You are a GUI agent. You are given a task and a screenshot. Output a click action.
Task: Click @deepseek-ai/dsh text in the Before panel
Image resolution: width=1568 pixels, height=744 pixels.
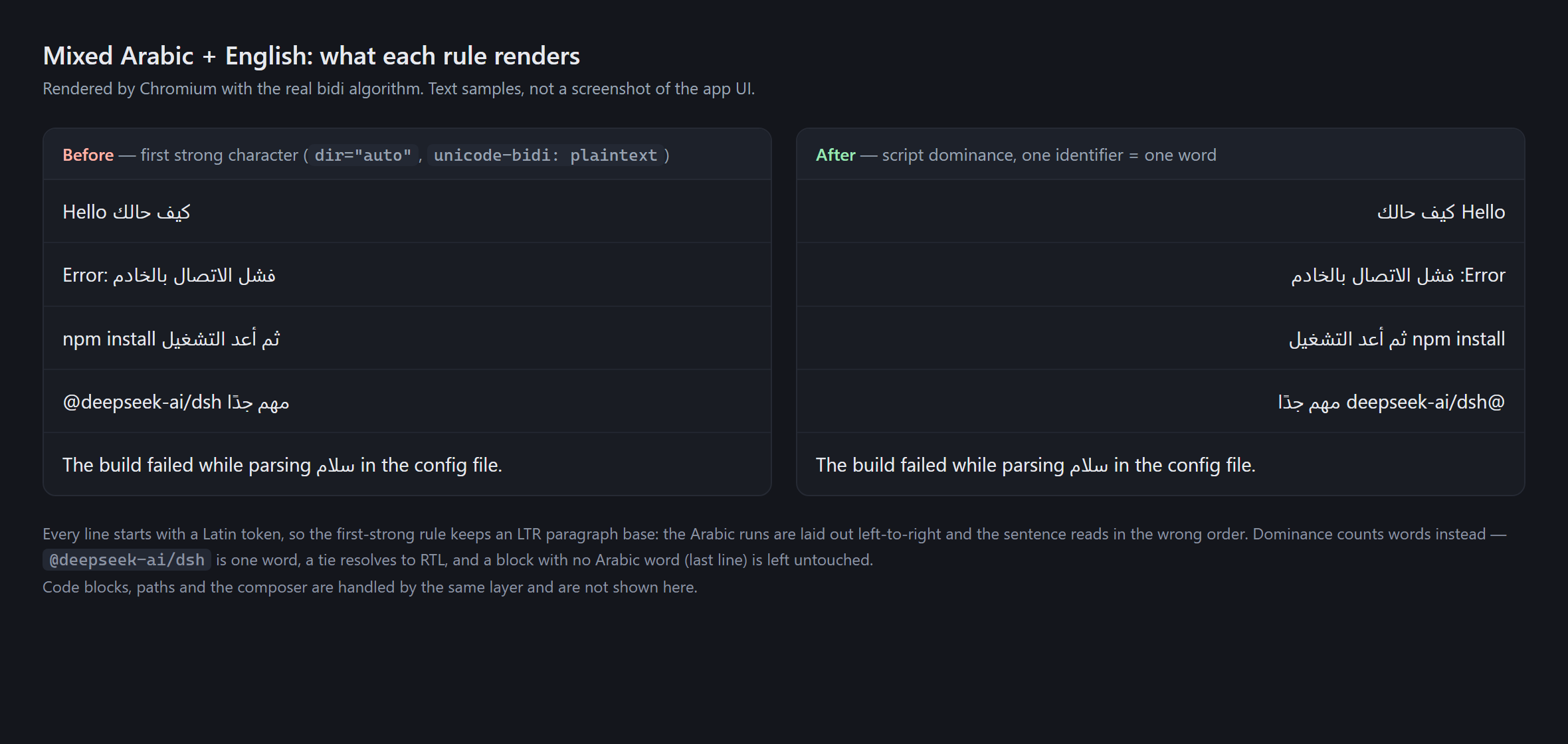[x=142, y=402]
